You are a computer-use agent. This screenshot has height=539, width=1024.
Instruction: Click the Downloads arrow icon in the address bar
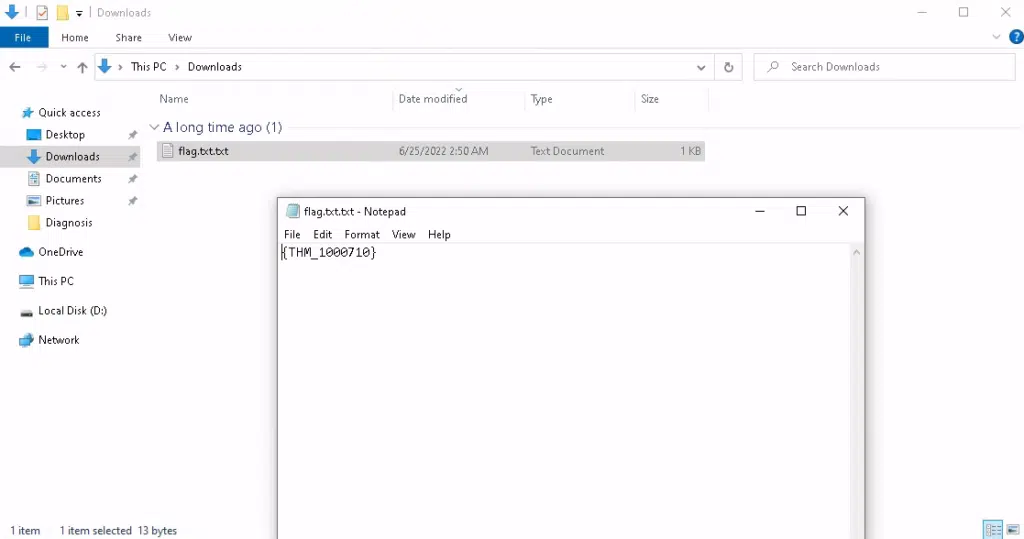click(x=104, y=66)
